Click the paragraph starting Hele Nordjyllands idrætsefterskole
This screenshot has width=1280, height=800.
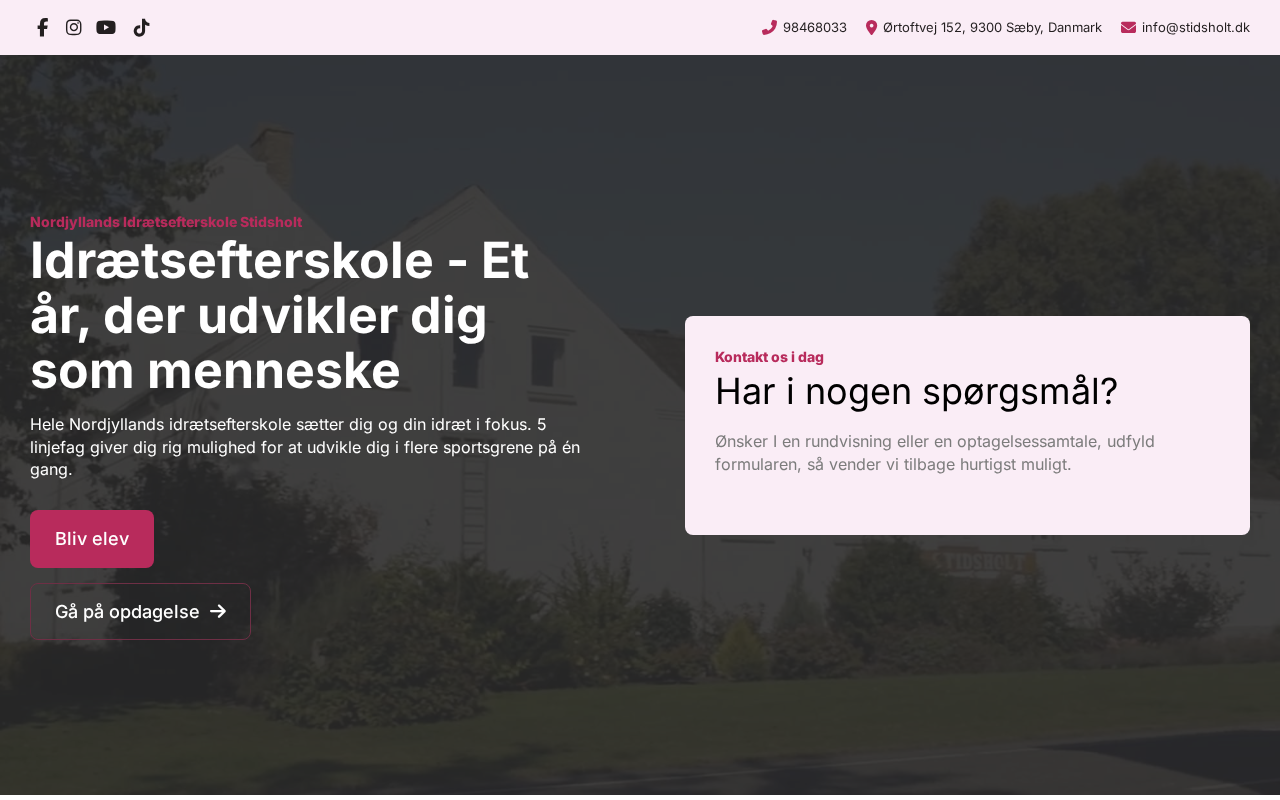(305, 447)
